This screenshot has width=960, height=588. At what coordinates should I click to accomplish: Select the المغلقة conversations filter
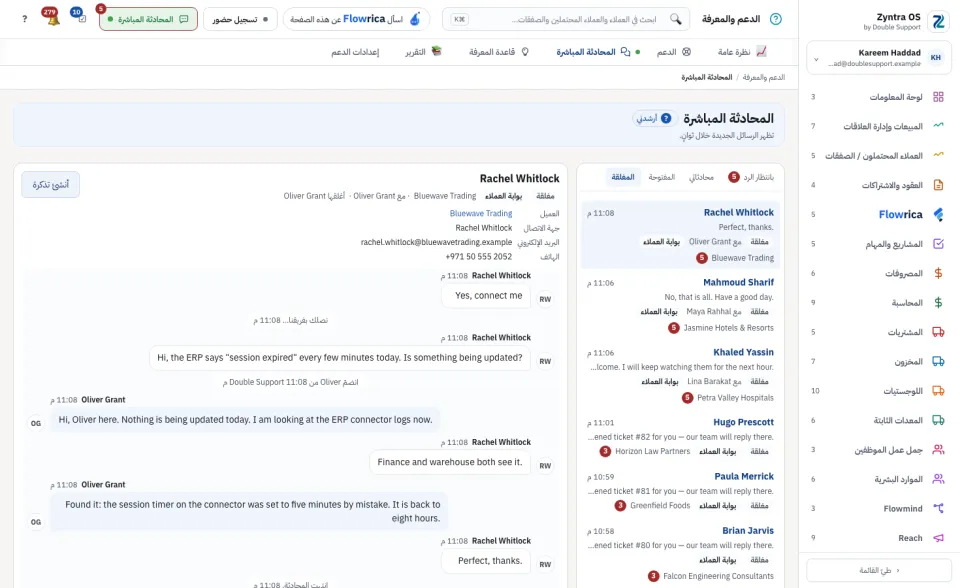623,177
